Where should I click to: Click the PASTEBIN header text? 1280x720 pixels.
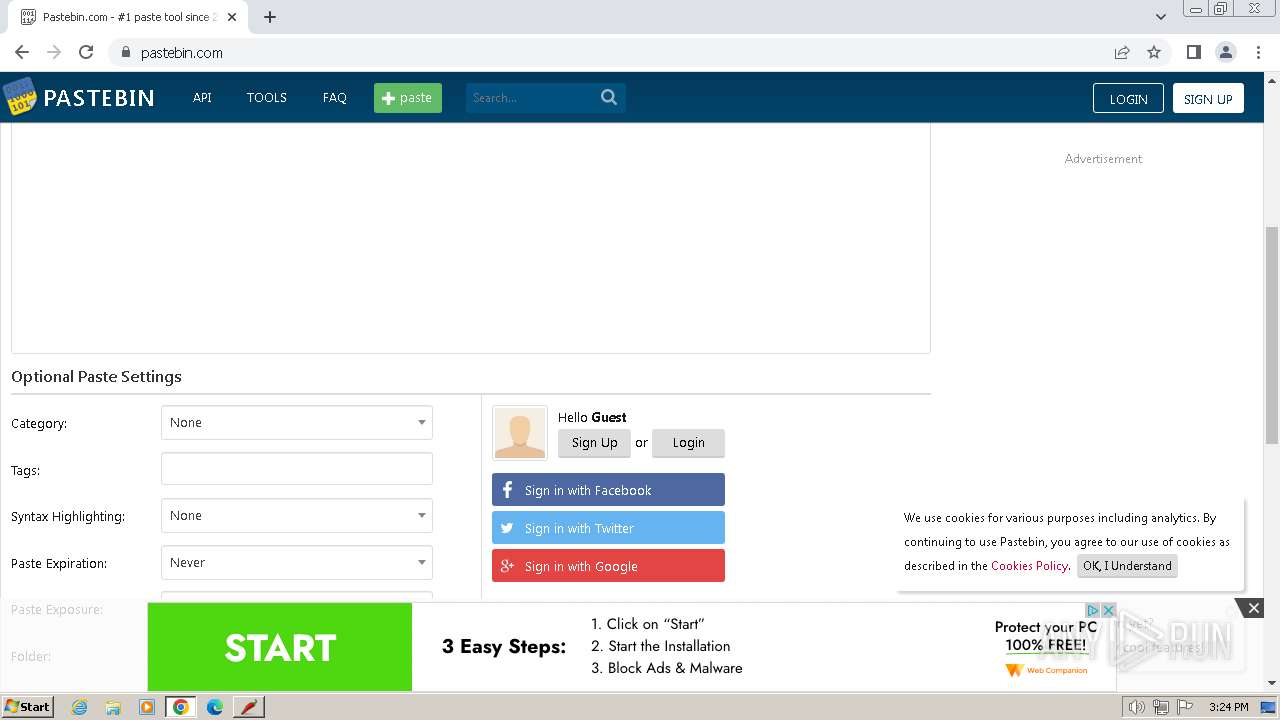99,98
